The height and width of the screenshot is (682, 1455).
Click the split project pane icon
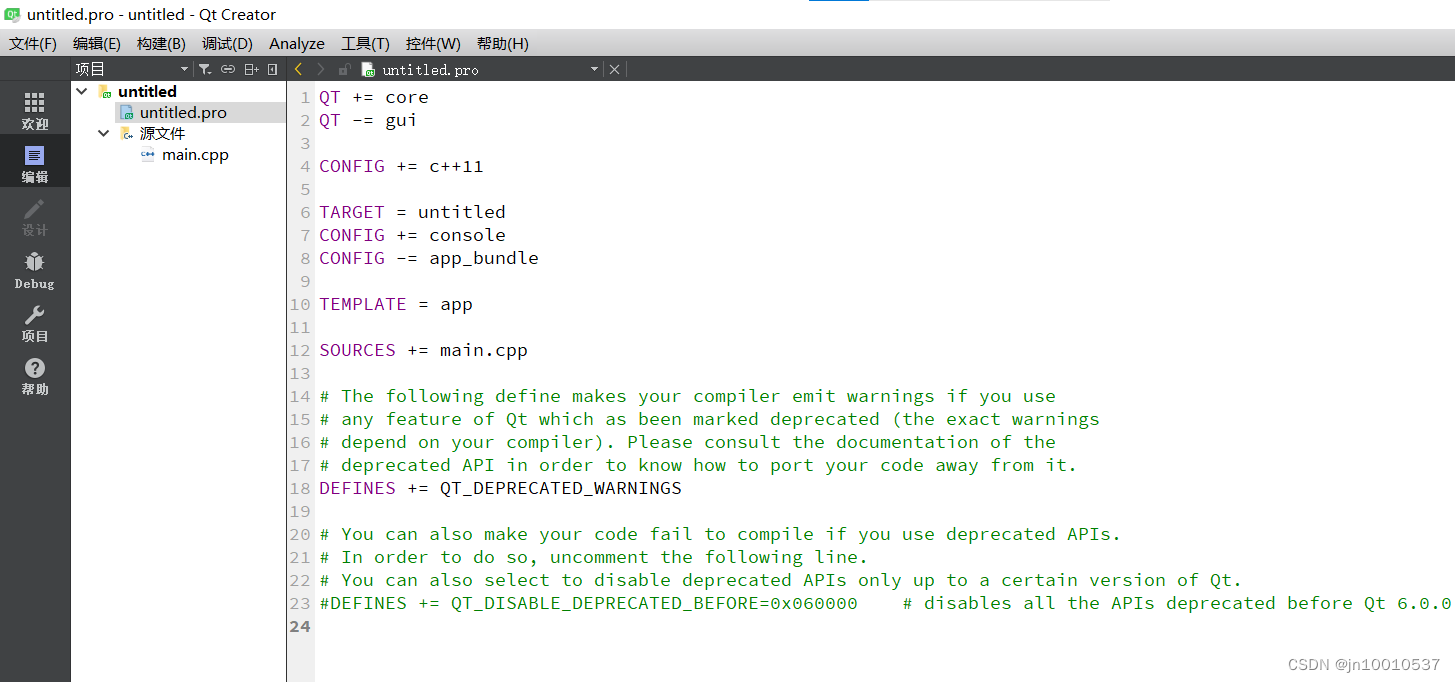[251, 69]
